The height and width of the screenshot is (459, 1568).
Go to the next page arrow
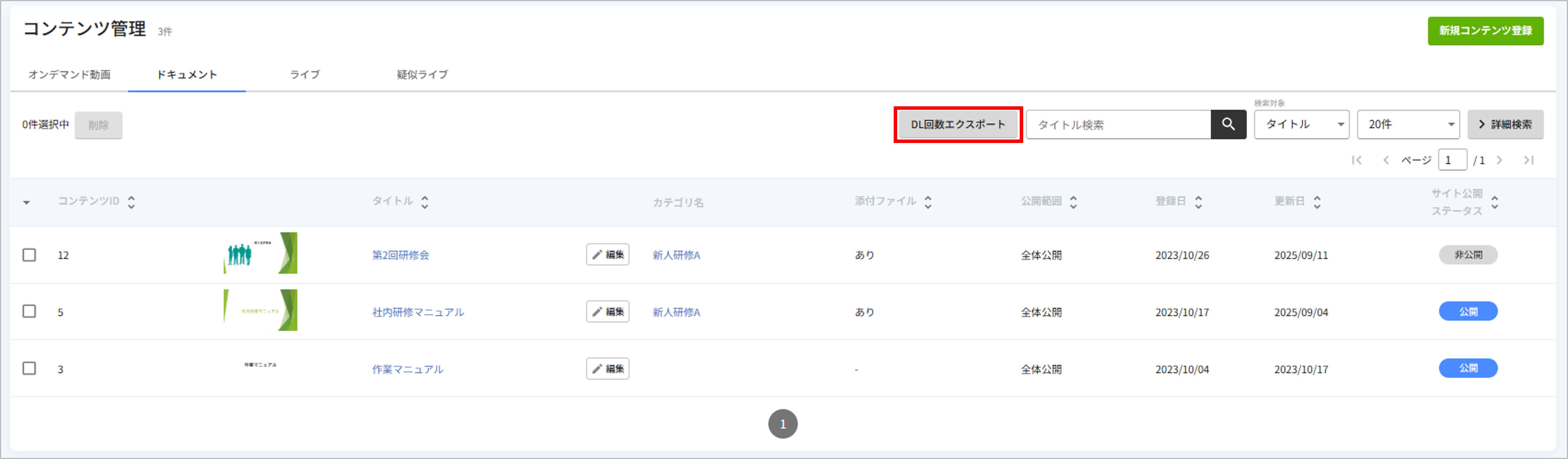(x=1499, y=160)
